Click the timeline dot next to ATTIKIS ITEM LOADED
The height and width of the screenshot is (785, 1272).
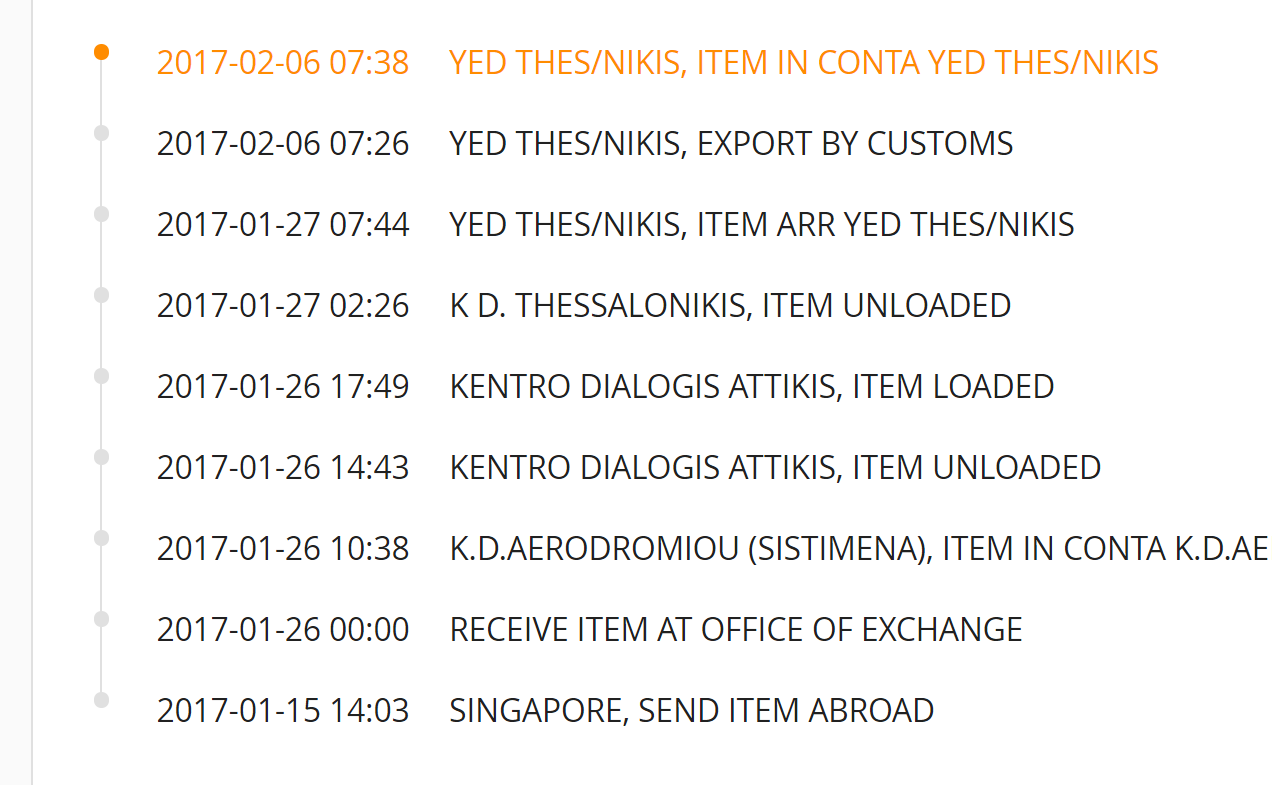(101, 376)
